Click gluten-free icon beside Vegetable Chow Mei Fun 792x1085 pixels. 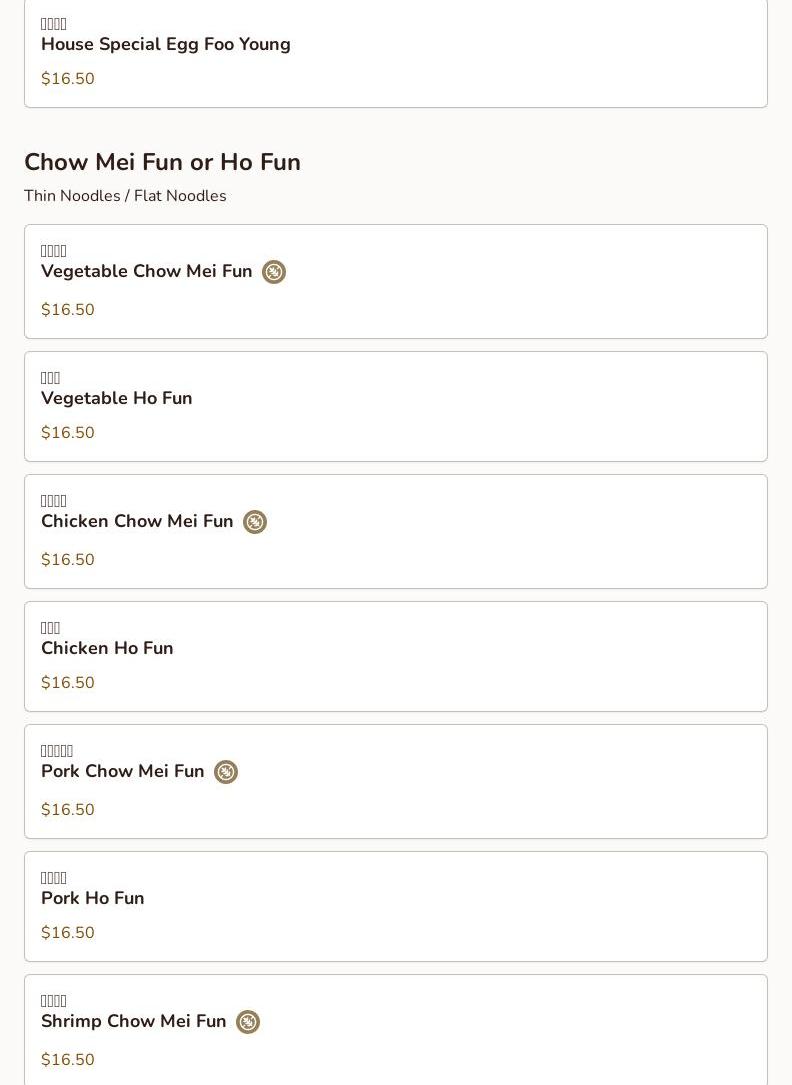pos(274,272)
